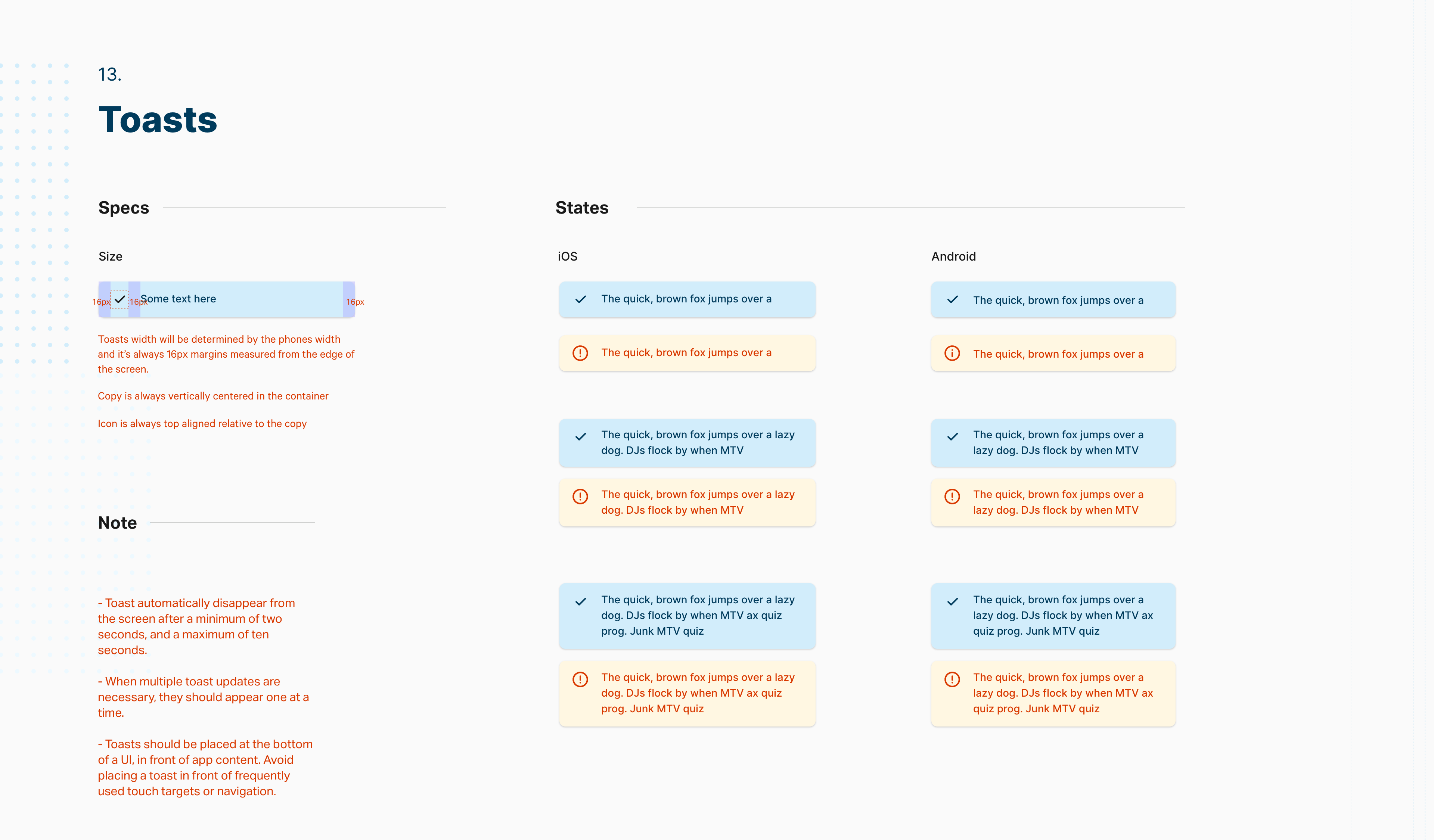The image size is (1434, 840).
Task: Click the checkmark icon in the Size spec toast
Action: coord(119,299)
